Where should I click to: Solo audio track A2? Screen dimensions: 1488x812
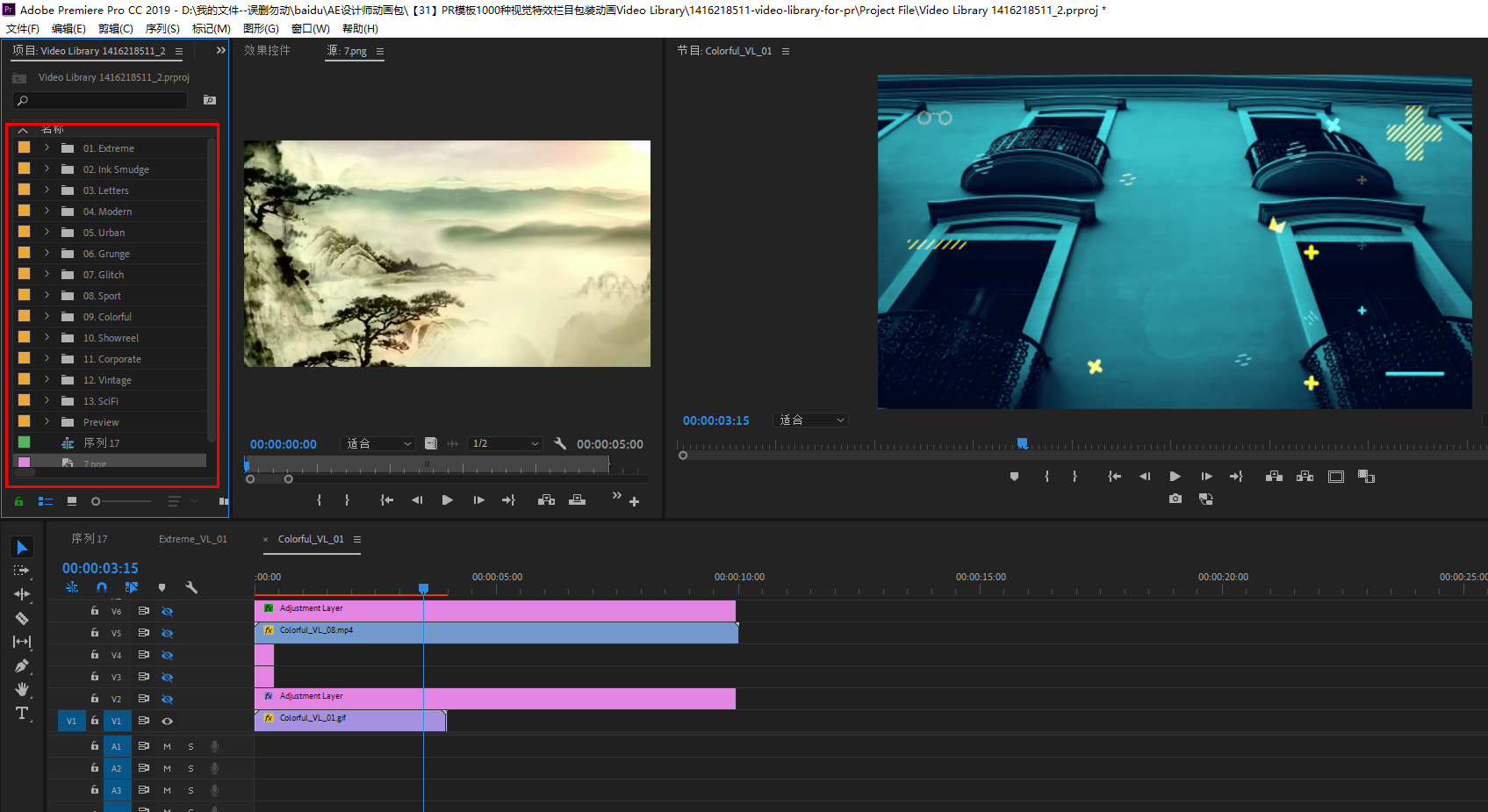(190, 768)
